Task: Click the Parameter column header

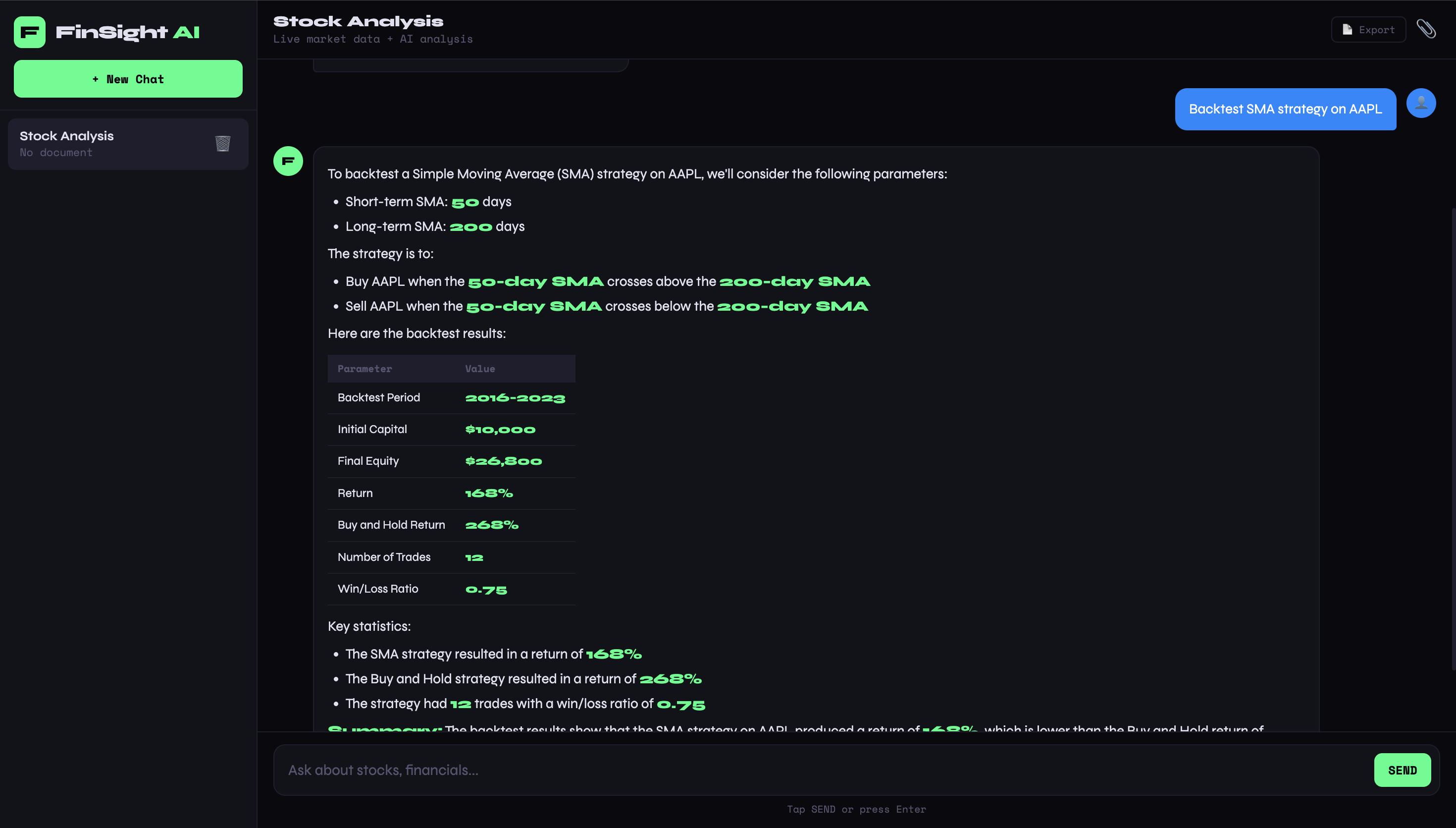Action: click(x=365, y=369)
